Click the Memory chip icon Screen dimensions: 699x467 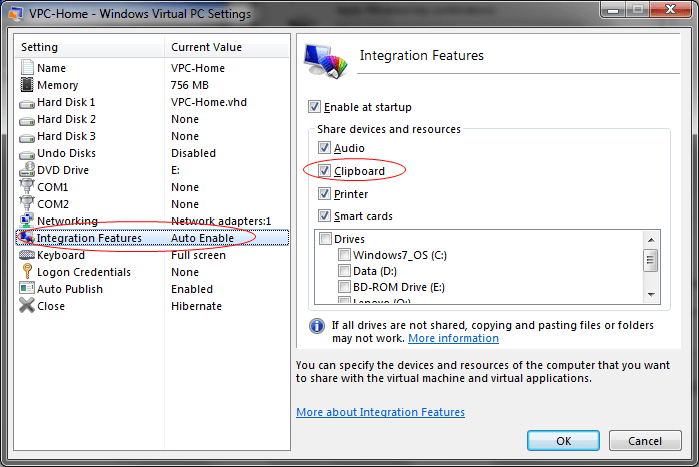coord(27,85)
